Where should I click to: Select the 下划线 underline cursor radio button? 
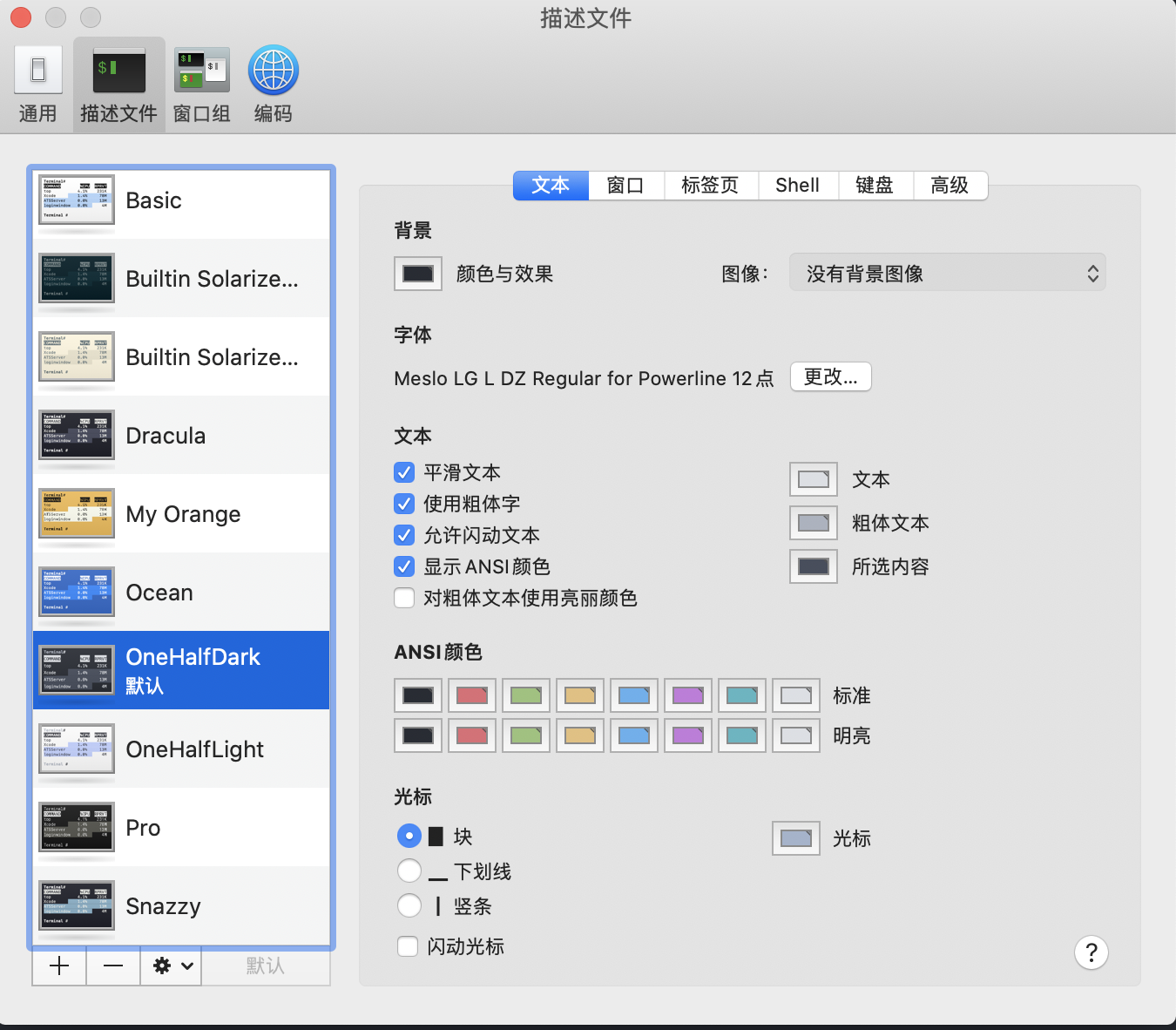[x=409, y=871]
